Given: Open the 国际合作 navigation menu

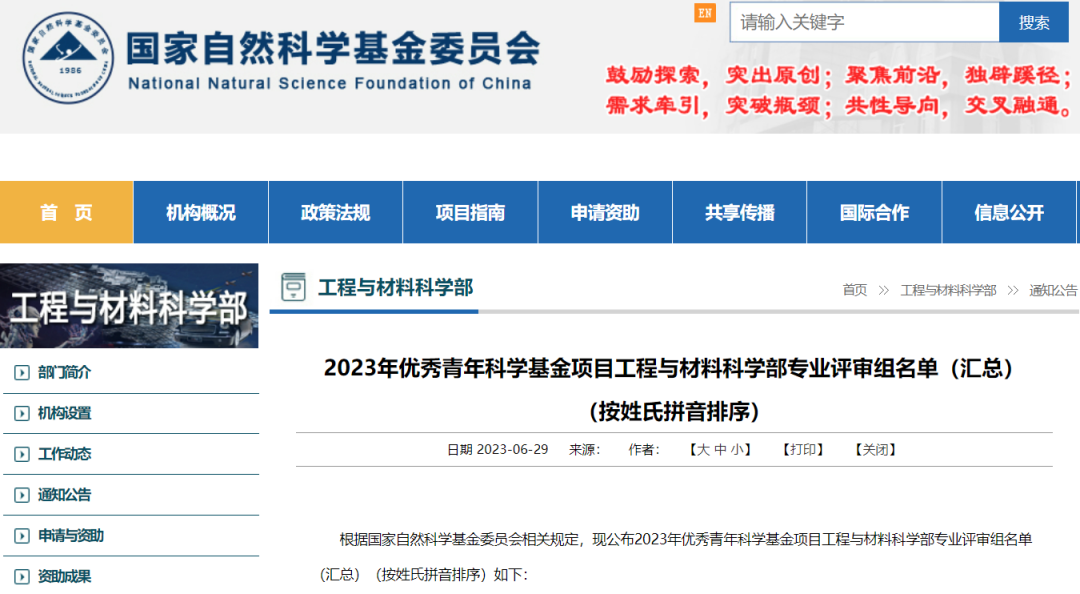Looking at the screenshot, I should tap(874, 212).
